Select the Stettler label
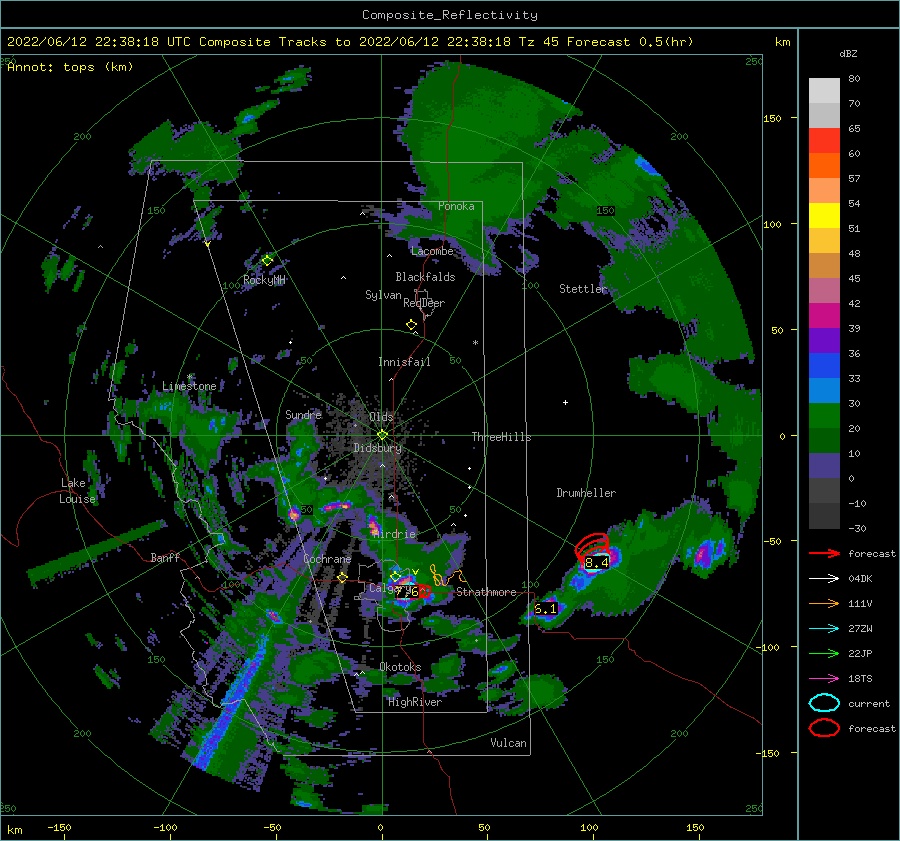Viewport: 900px width, 841px height. (583, 289)
